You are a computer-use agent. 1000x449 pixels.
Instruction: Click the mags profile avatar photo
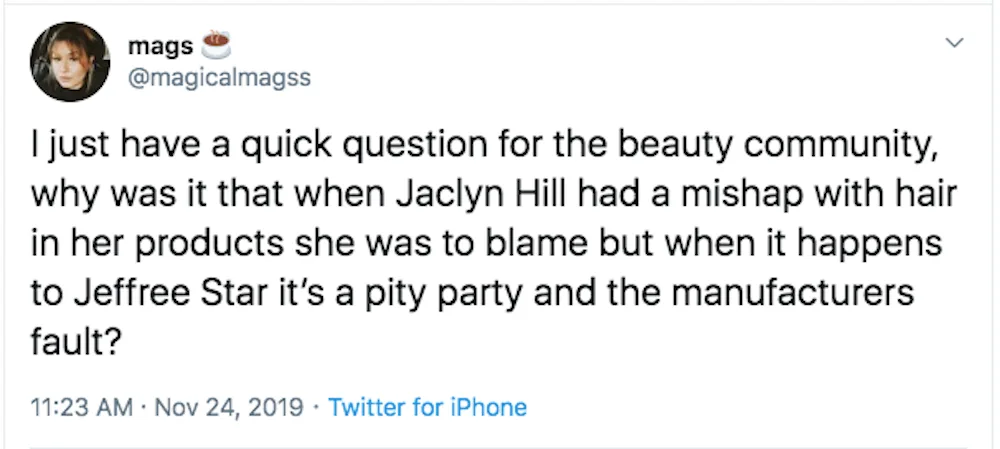[68, 61]
